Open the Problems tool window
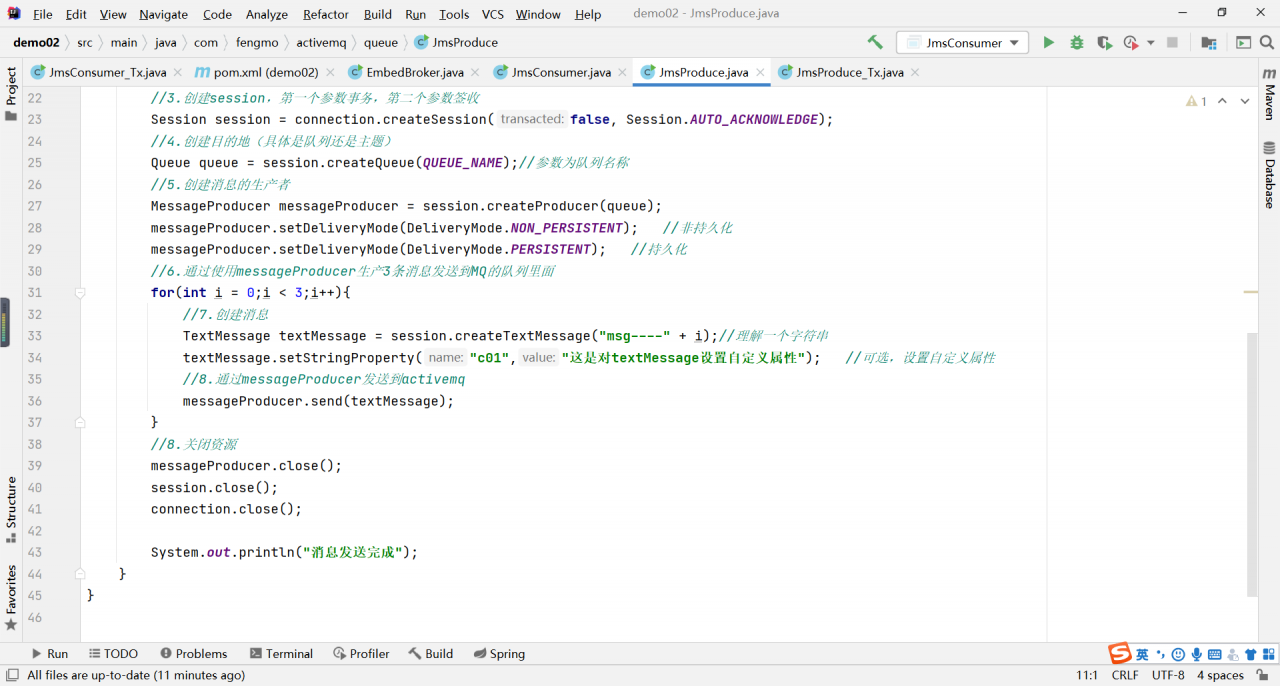Viewport: 1280px width, 686px height. click(x=193, y=654)
